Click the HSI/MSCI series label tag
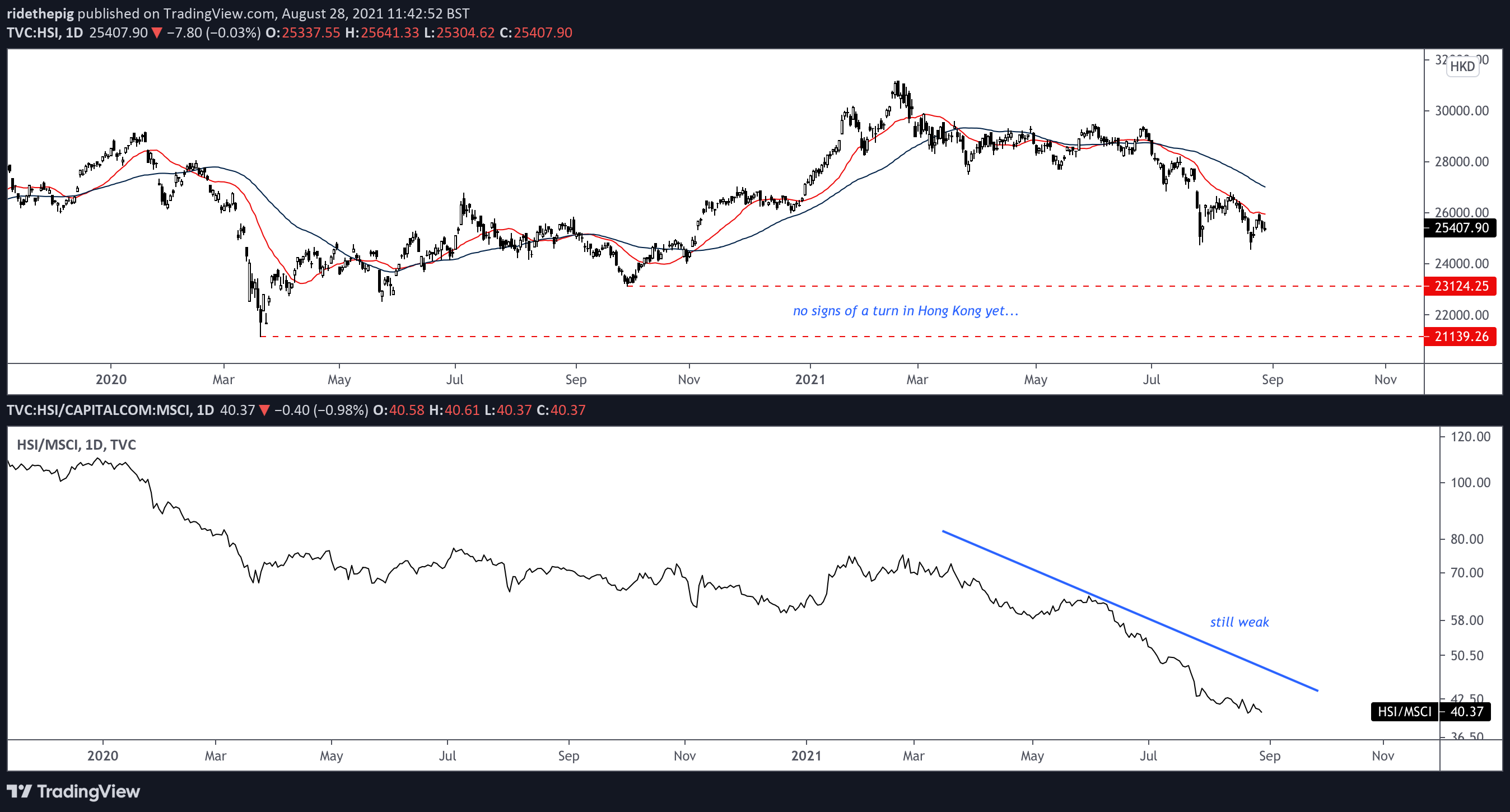The width and height of the screenshot is (1510, 812). (x=1405, y=712)
